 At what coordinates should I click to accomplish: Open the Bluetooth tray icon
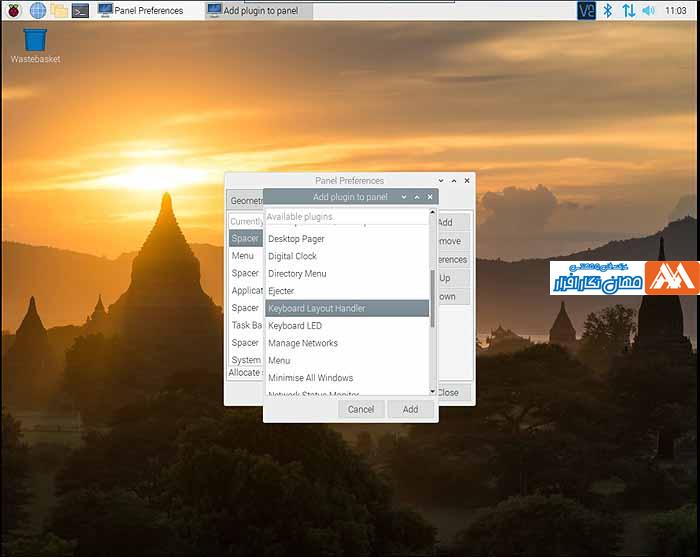607,10
